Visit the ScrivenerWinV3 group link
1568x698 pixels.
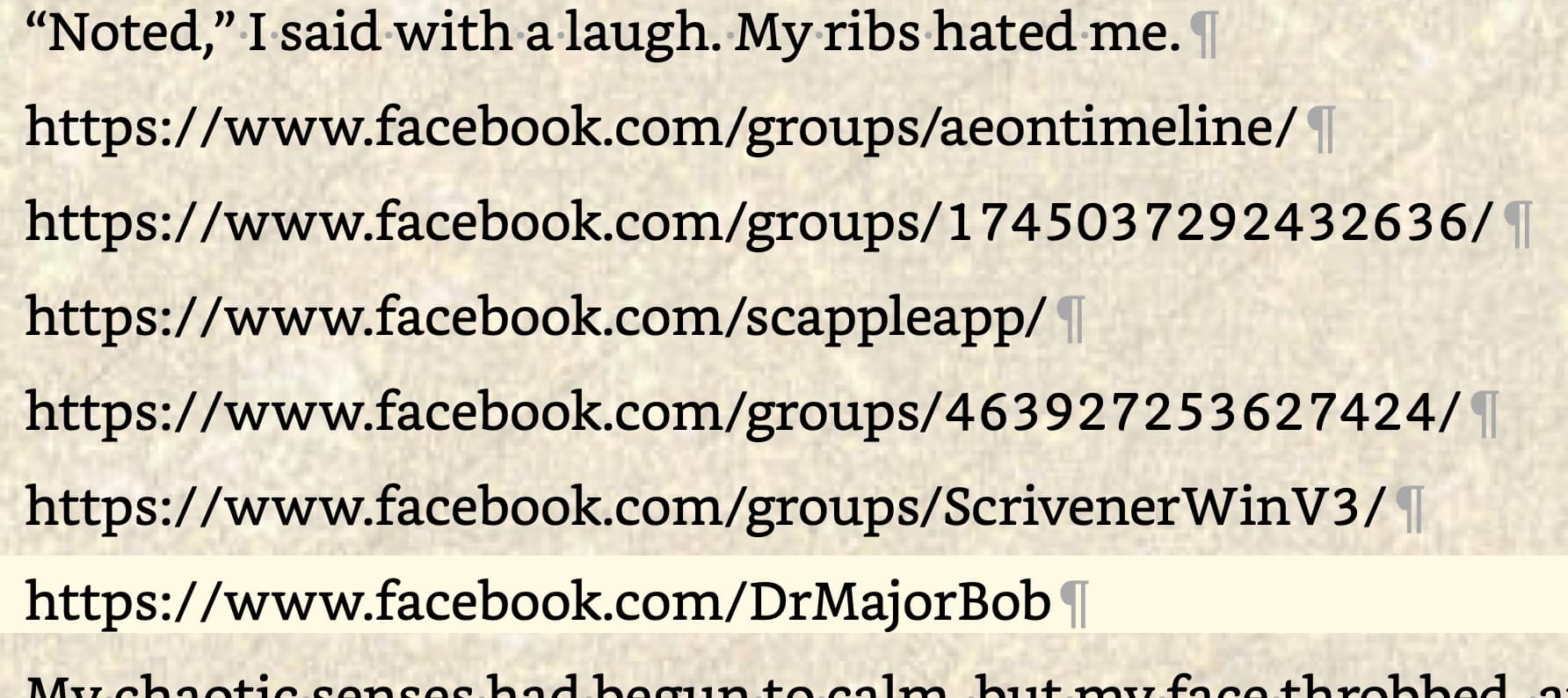point(705,508)
